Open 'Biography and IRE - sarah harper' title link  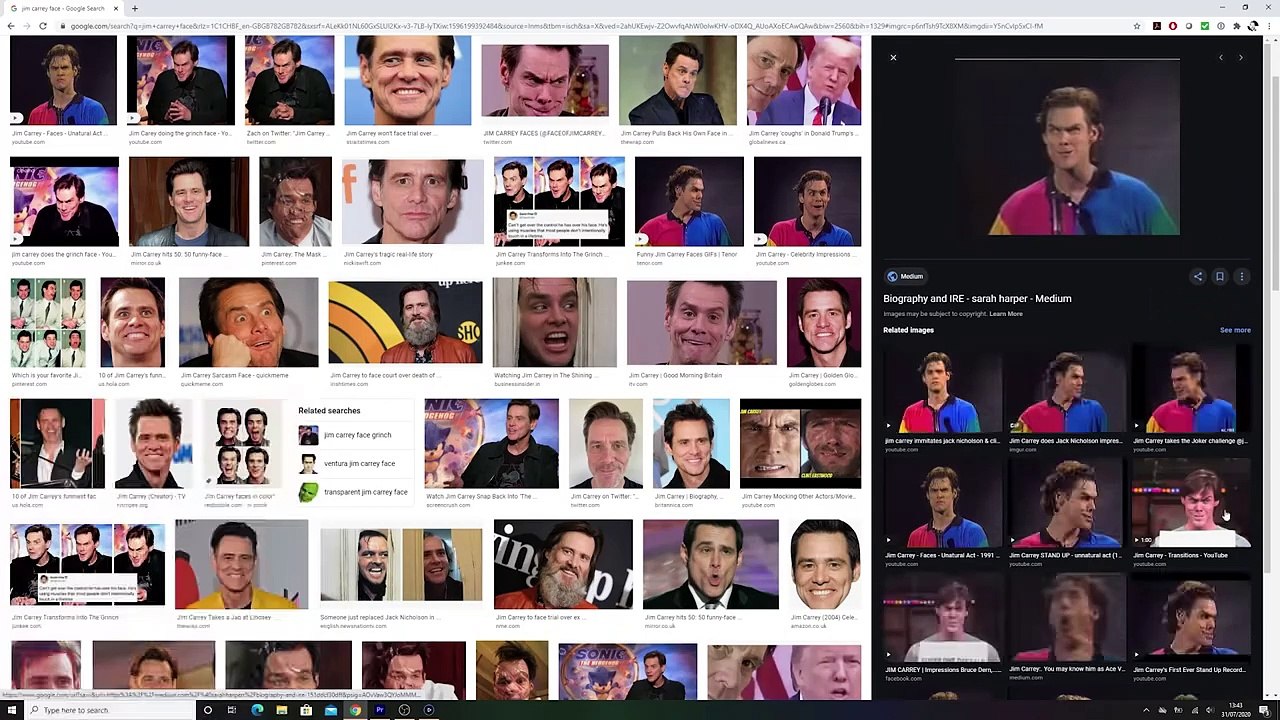(x=977, y=298)
